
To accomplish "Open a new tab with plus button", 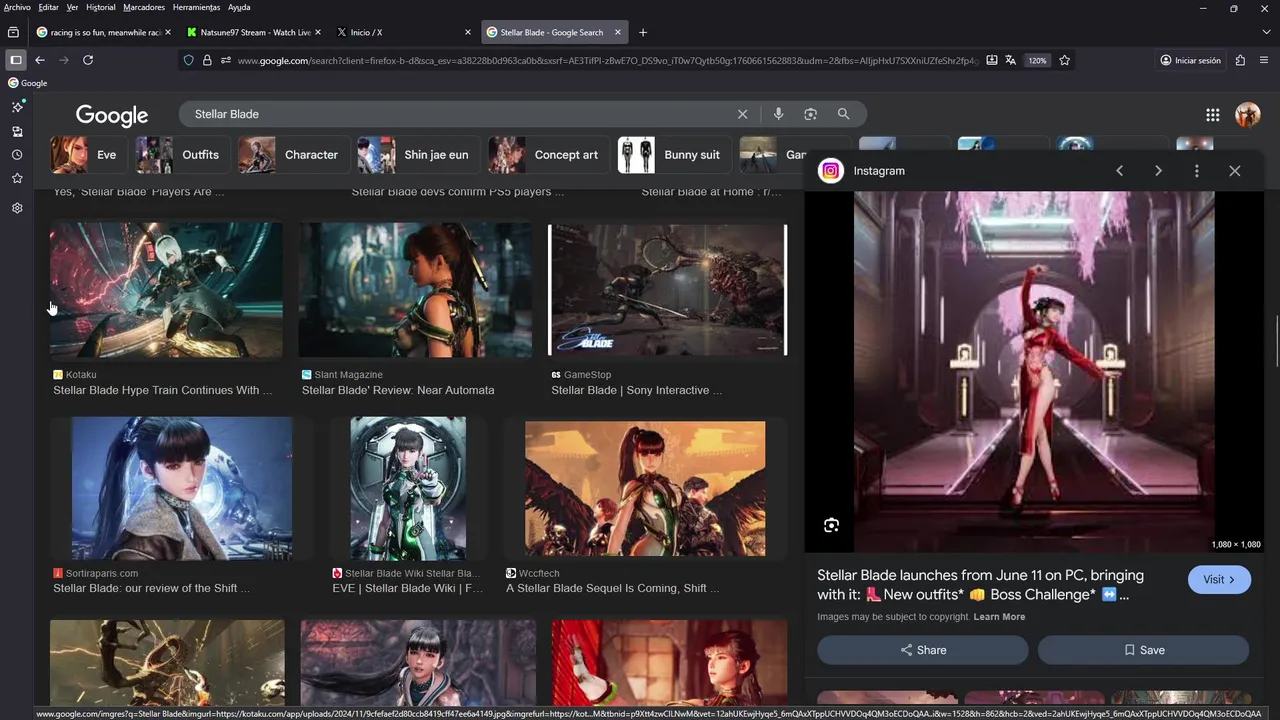I will (643, 32).
